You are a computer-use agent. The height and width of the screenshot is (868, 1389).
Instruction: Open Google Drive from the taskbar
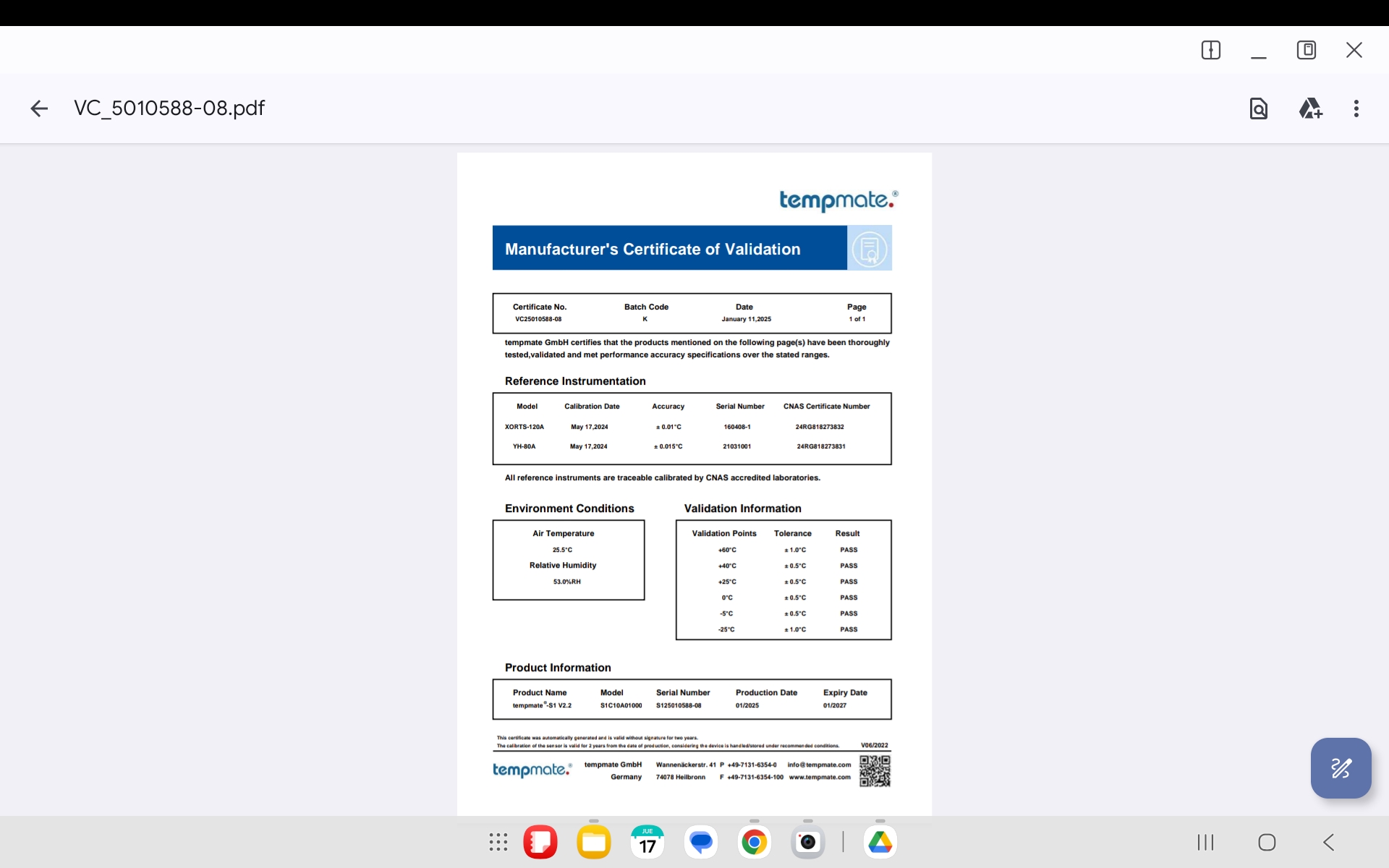[880, 842]
